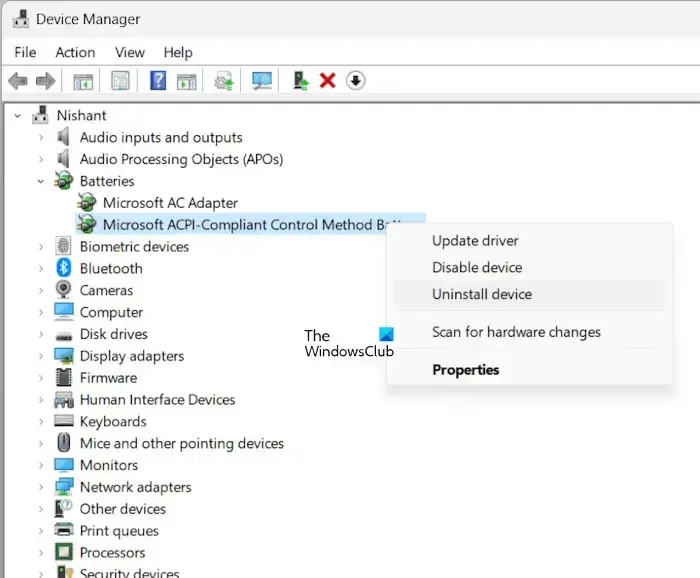Expand the Network adapters category
This screenshot has height=578, width=700.
(x=41, y=487)
